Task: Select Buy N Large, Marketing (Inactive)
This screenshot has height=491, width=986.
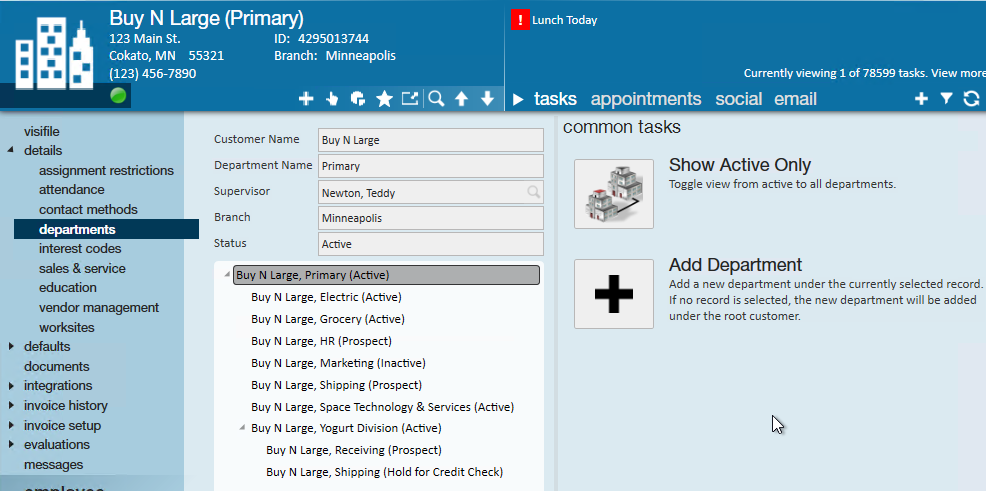Action: pyautogui.click(x=338, y=363)
